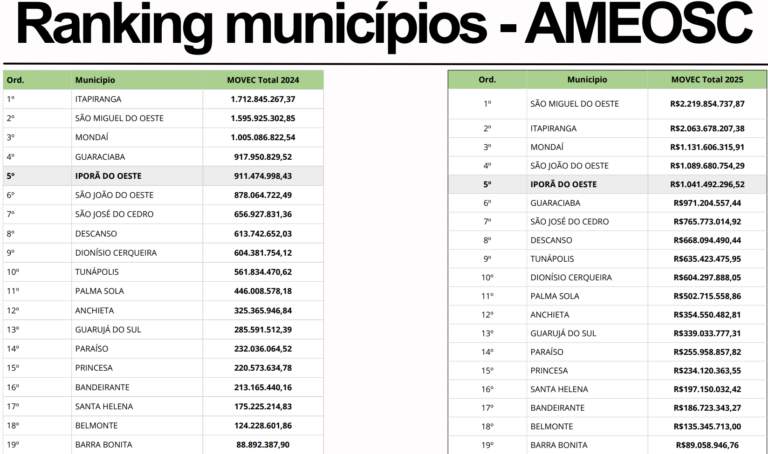Click the value 1.005.086.822,54 for Mondaí

[263, 137]
